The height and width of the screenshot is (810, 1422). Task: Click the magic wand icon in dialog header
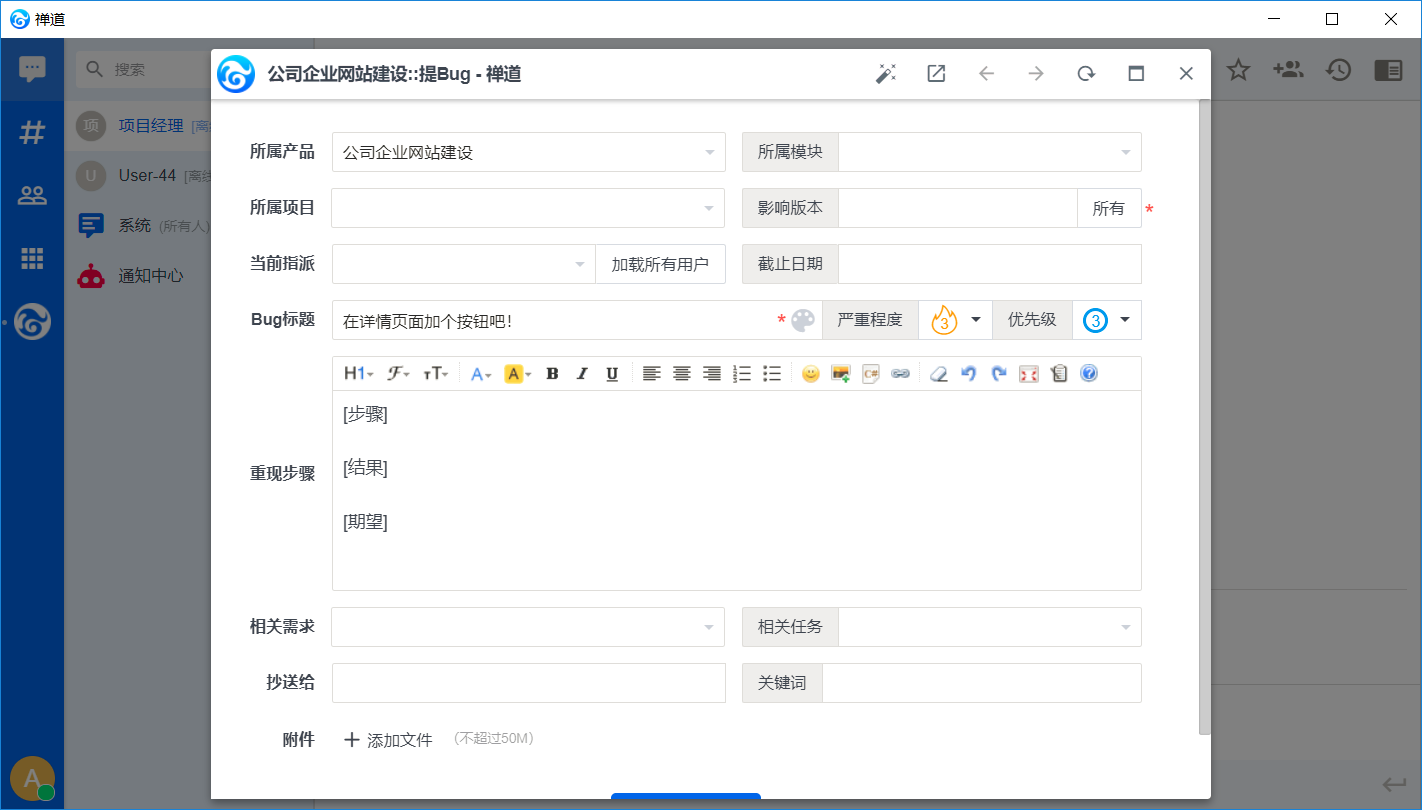(886, 74)
